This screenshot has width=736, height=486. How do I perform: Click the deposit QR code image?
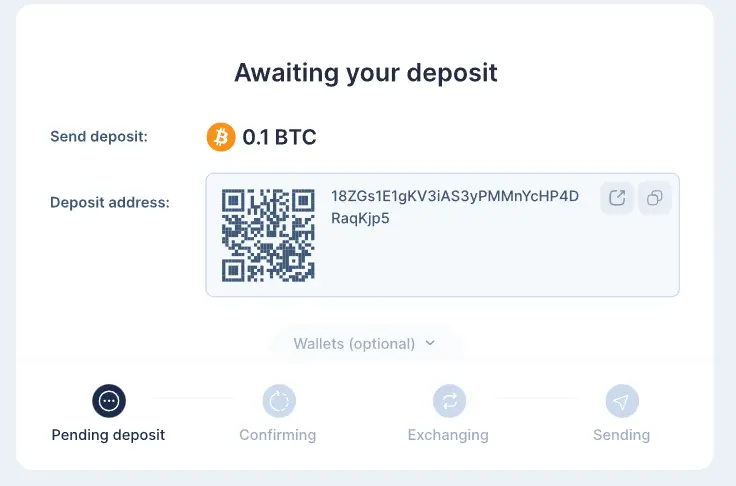[268, 235]
